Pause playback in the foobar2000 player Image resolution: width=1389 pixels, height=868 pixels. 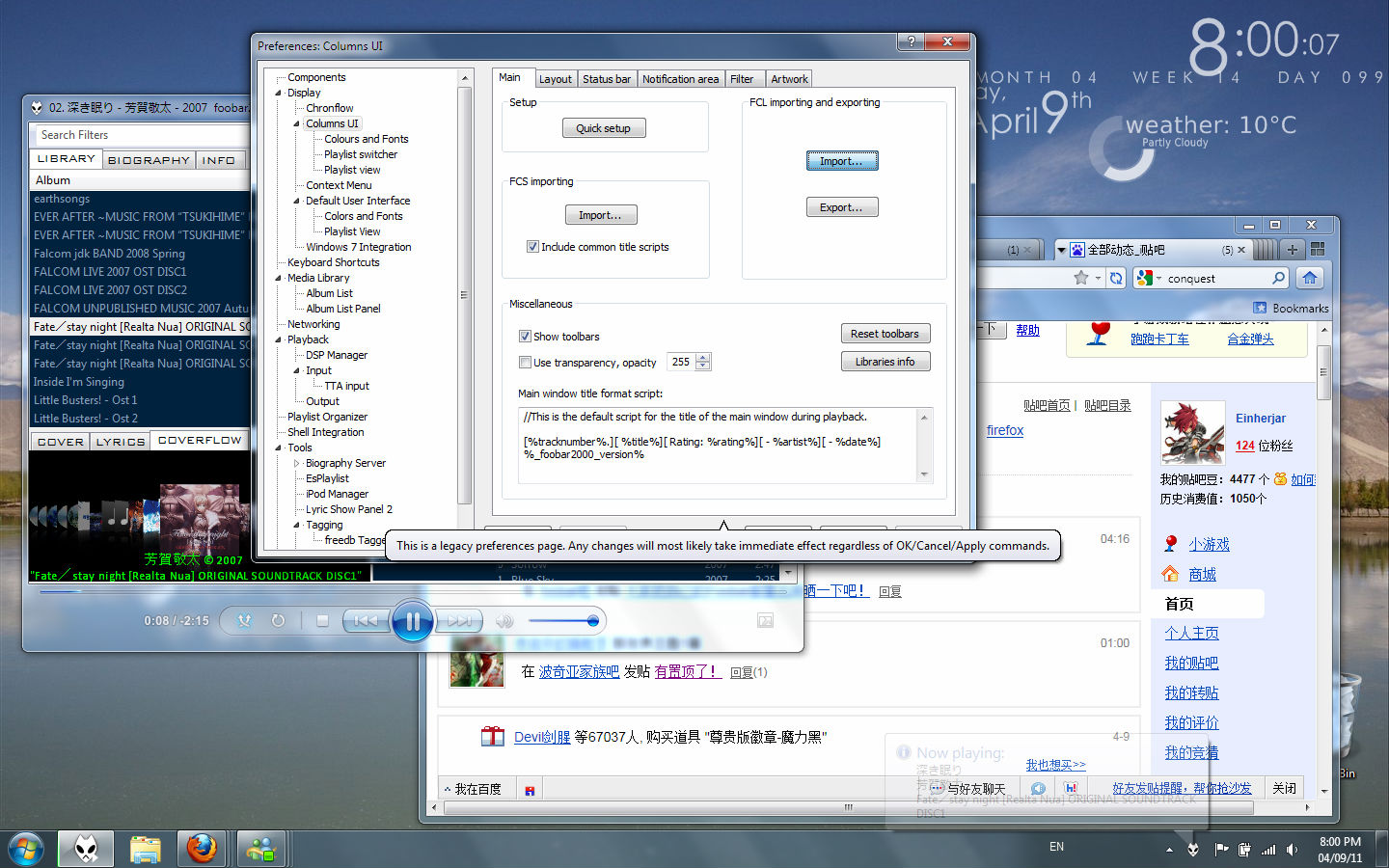[413, 621]
